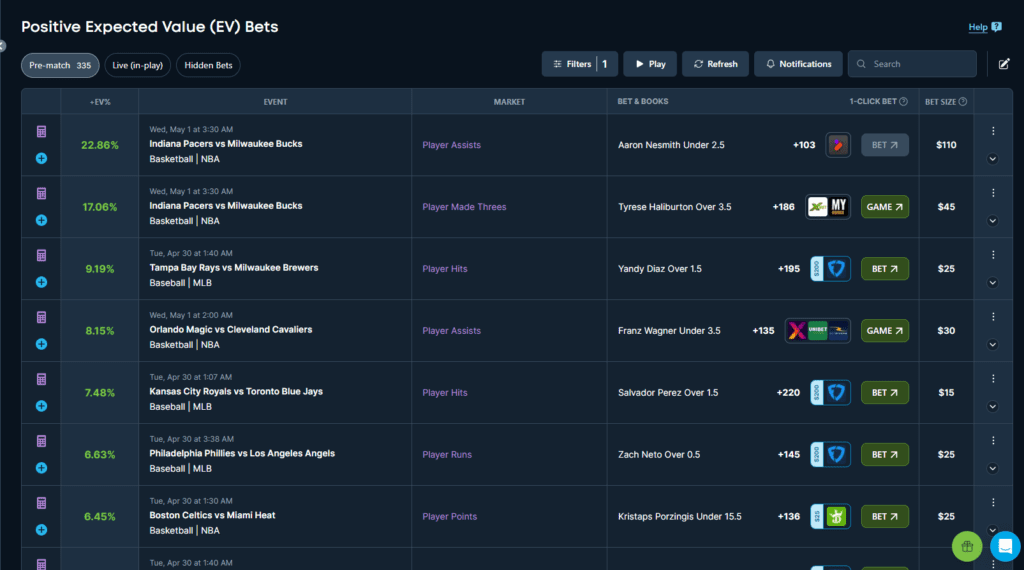This screenshot has height=570, width=1024.
Task: Add Tyrese Haliburton Over 3.5 bet with plus icon
Action: coord(41,221)
